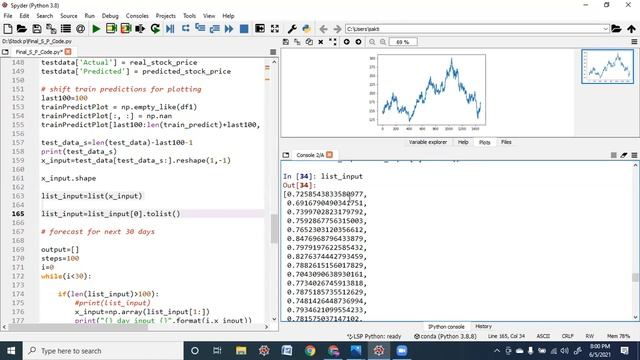Image resolution: width=640 pixels, height=360 pixels.
Task: Save the current file
Action: click(x=37, y=29)
